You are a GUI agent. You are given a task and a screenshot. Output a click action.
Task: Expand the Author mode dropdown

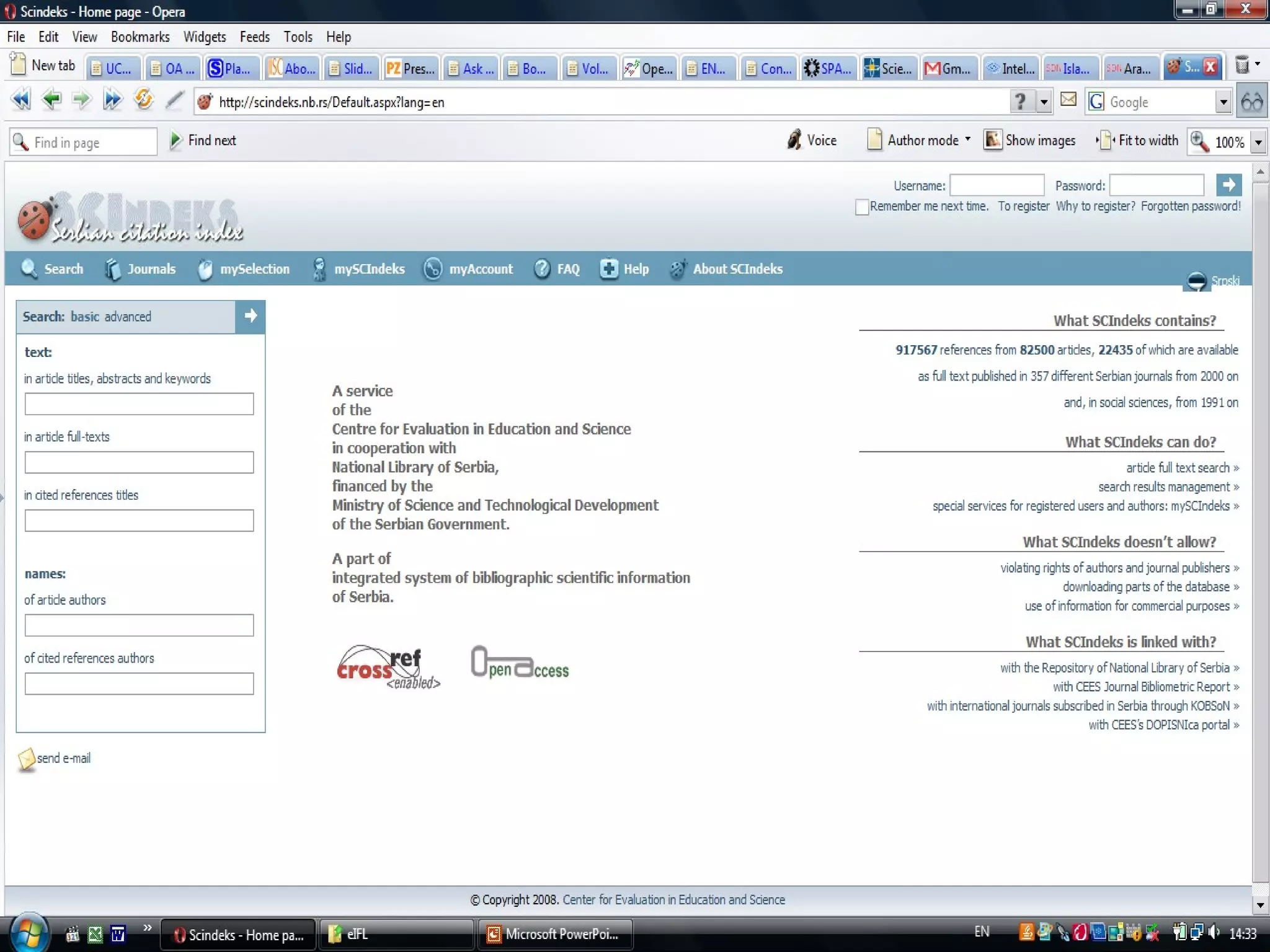pos(968,139)
